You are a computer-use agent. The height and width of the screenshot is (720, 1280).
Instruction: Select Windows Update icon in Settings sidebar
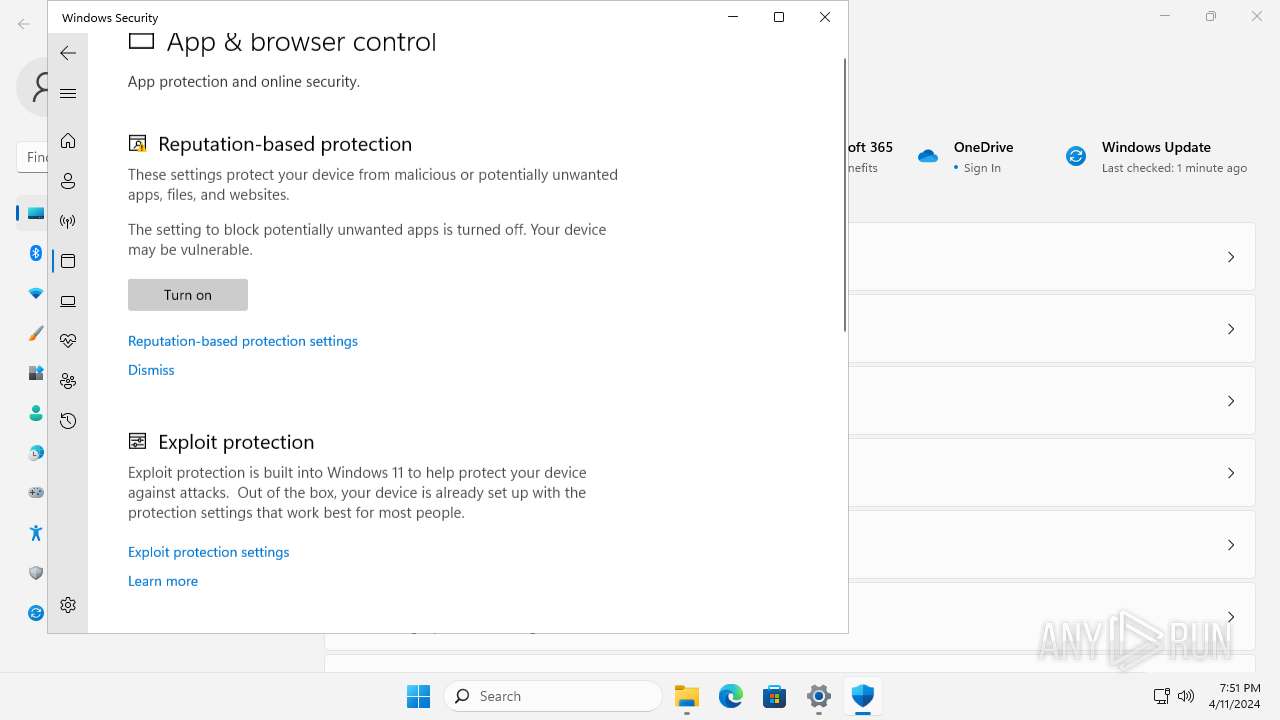[36, 613]
